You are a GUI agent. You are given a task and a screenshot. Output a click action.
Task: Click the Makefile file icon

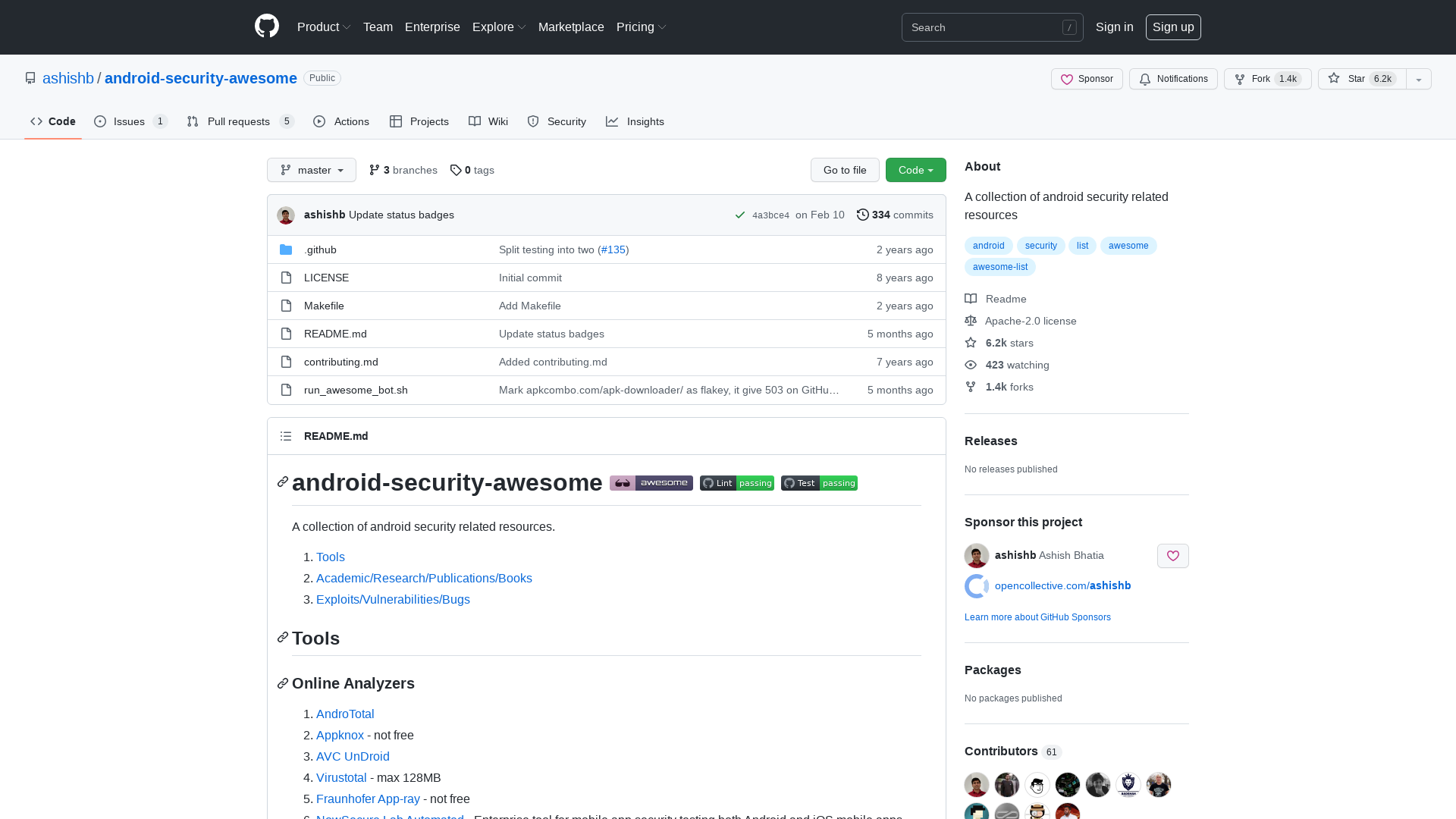coord(286,306)
